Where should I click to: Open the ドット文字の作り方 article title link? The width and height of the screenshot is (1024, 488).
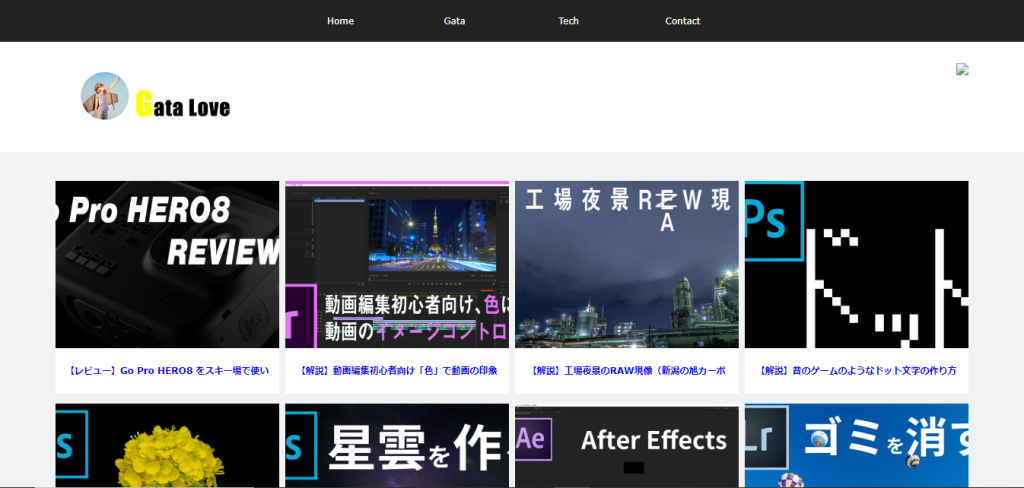point(856,371)
